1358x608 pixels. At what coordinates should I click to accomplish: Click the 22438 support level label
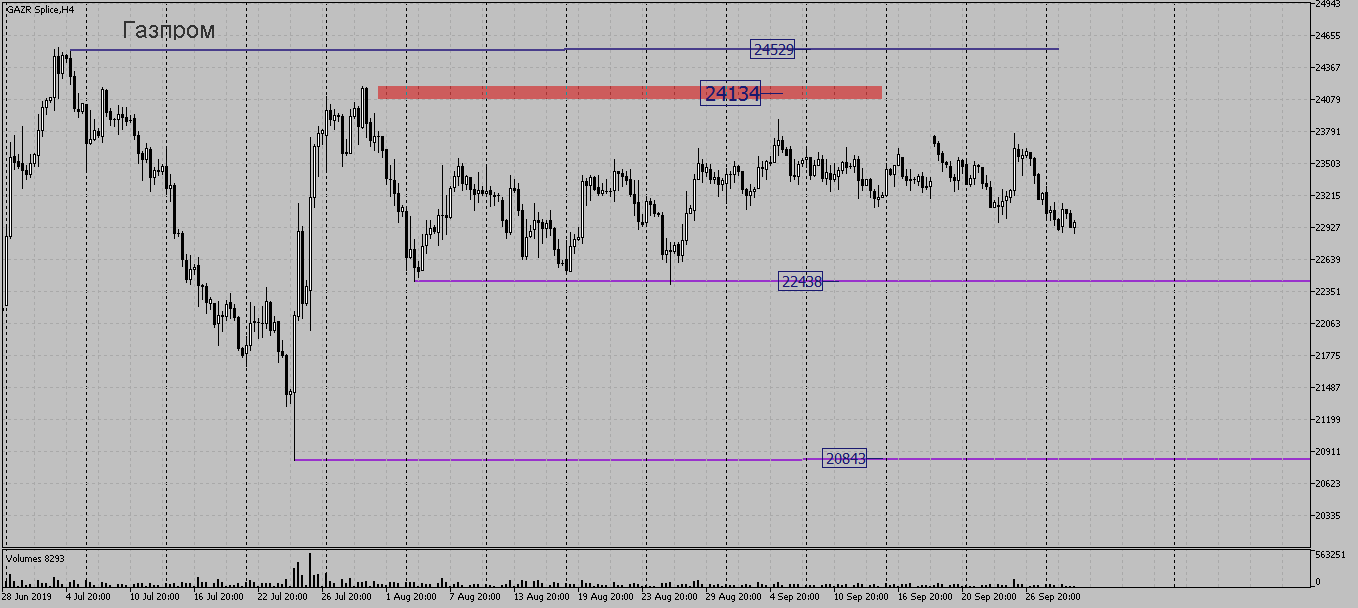click(x=801, y=282)
